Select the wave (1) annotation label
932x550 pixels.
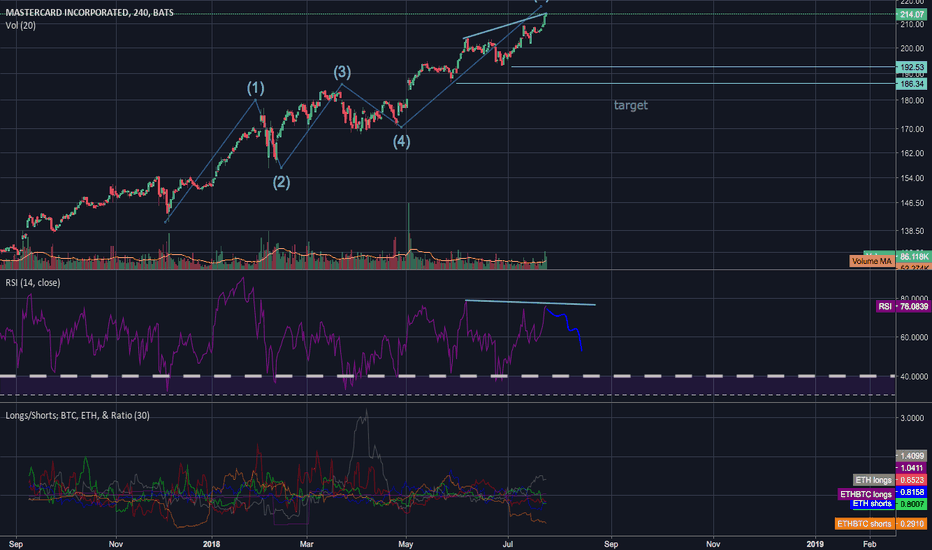click(x=256, y=88)
